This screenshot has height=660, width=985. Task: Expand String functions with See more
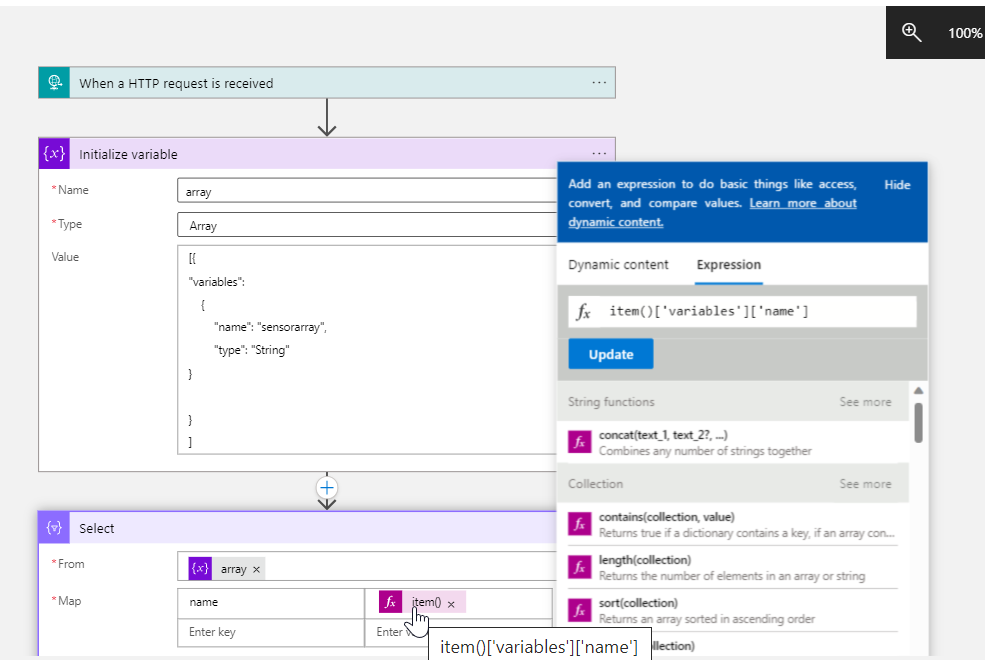[x=865, y=402]
